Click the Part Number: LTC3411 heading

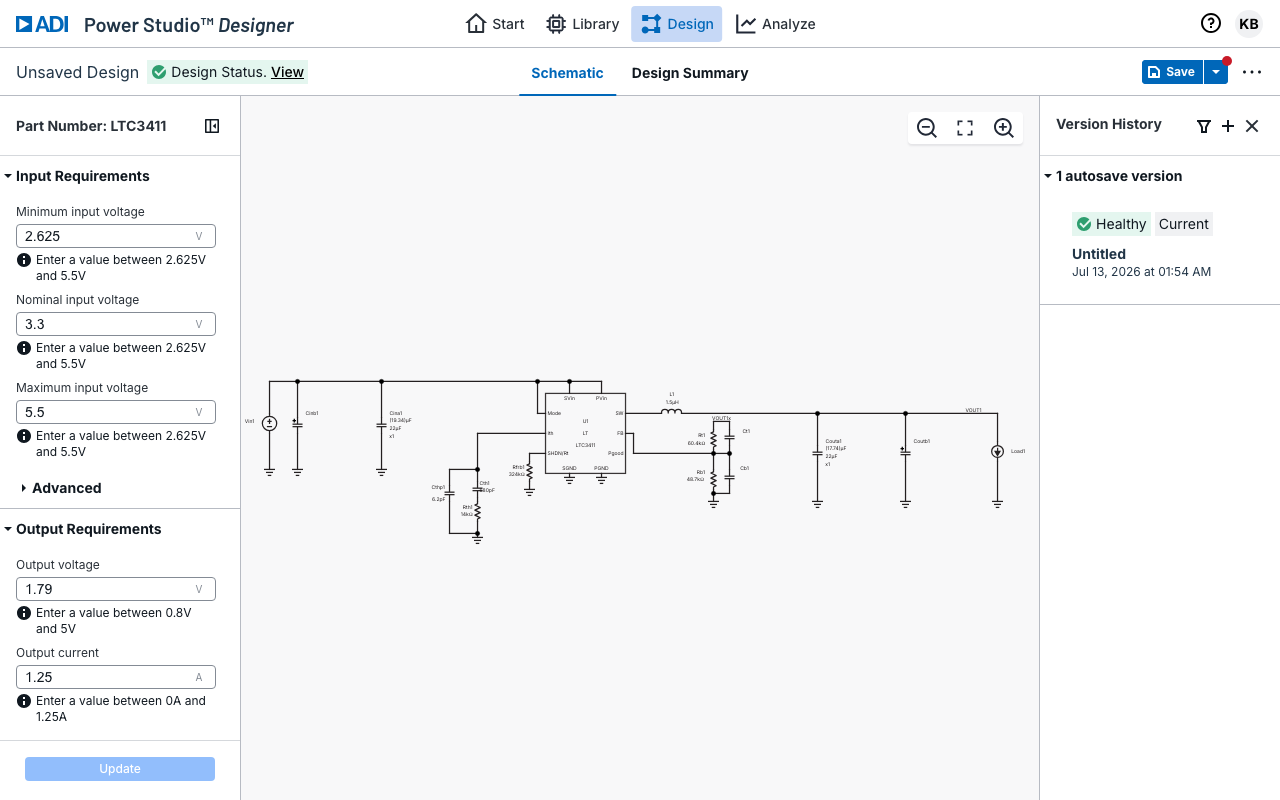[91, 126]
